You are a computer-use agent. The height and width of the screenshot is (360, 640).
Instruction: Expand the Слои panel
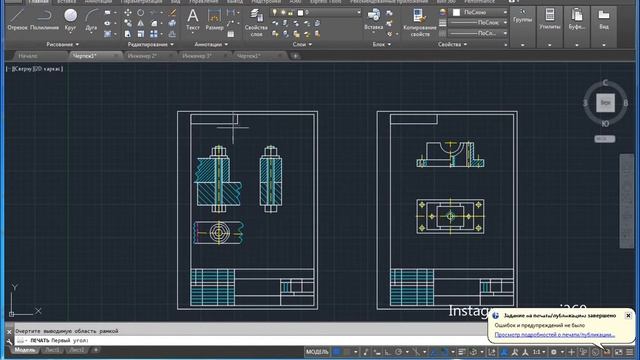pos(302,44)
